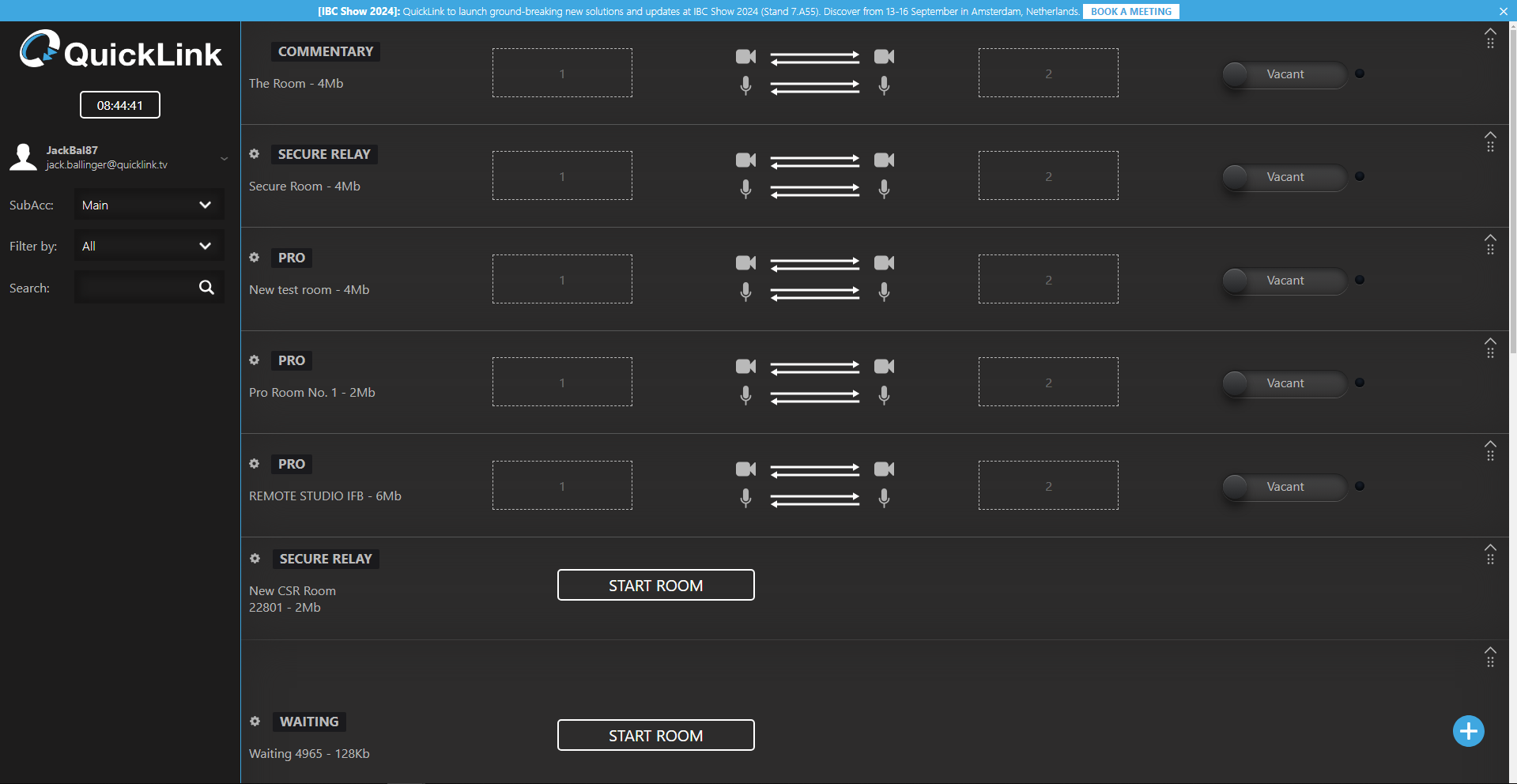Start the New CSR Room 22801
The height and width of the screenshot is (784, 1517).
tap(655, 586)
